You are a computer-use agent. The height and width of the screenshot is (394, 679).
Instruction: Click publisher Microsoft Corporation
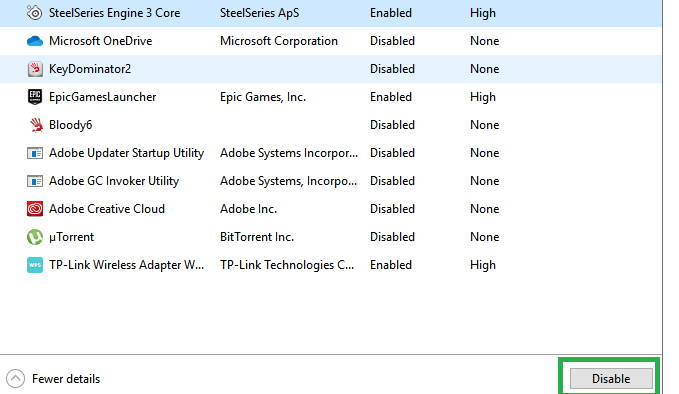click(x=278, y=41)
